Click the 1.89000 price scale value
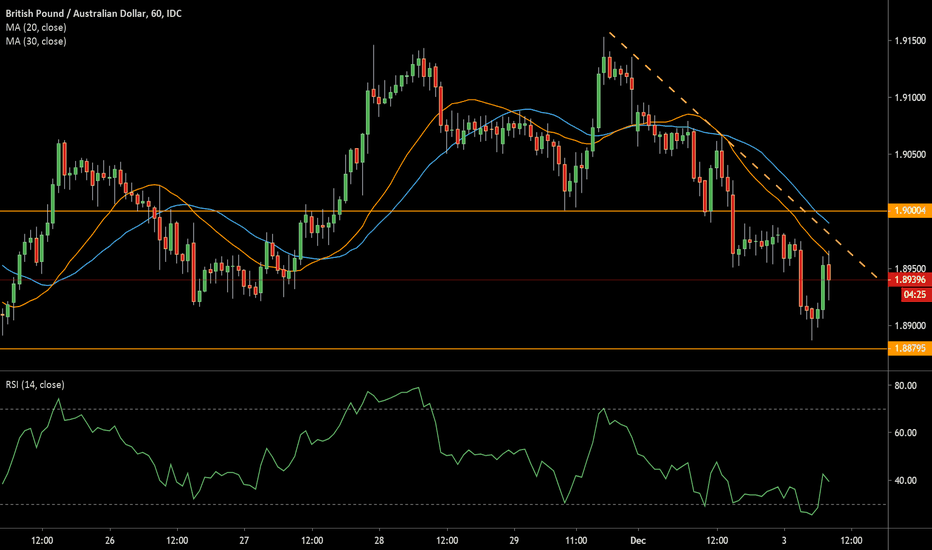Image resolution: width=932 pixels, height=550 pixels. 910,326
